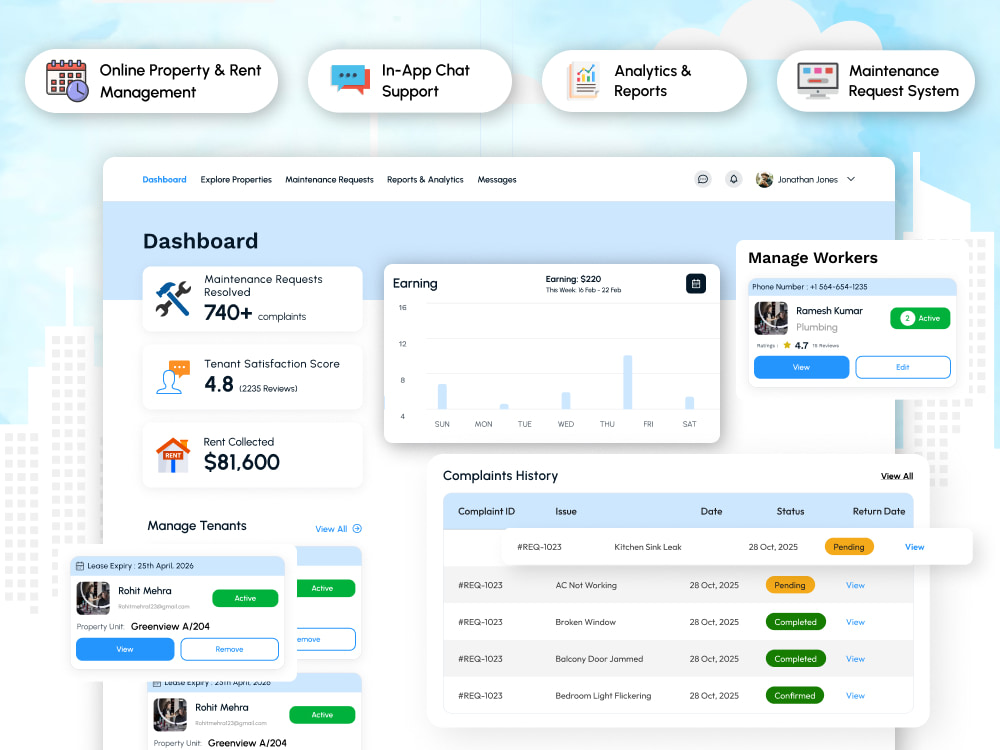Click the SUN earnings bar in chart
This screenshot has height=750, width=1000.
click(442, 396)
